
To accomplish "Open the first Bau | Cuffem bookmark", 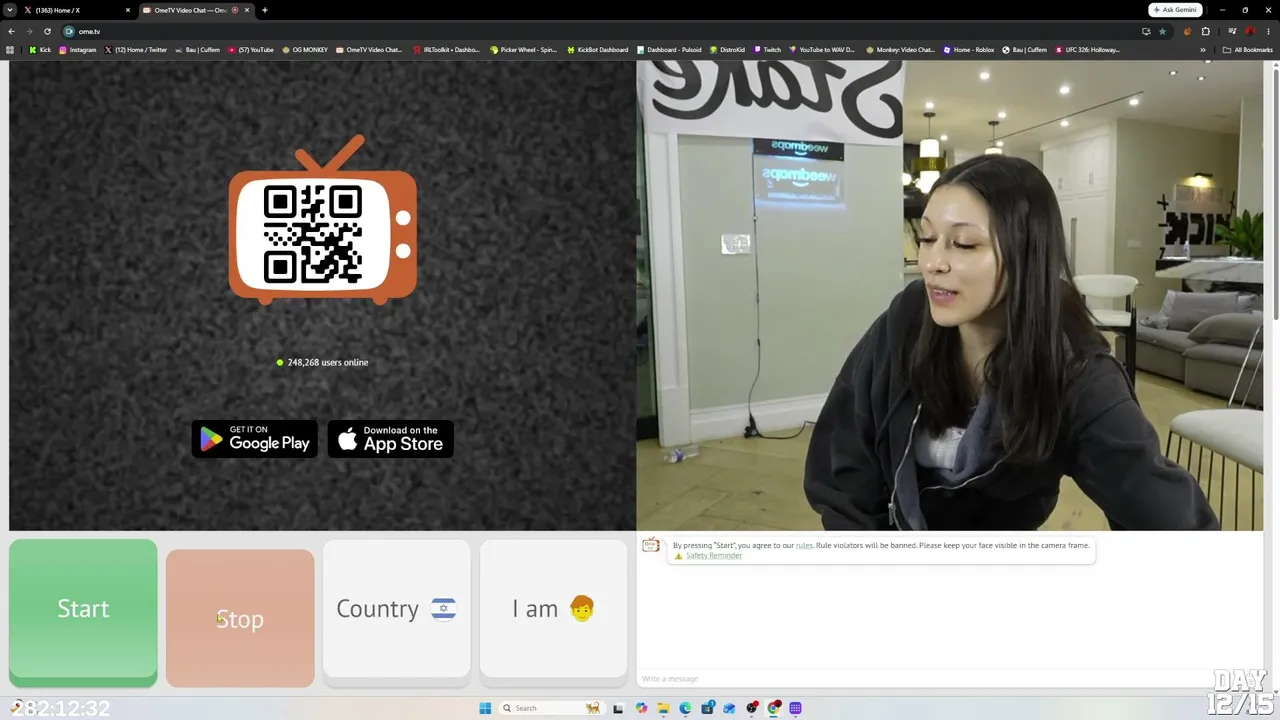I will pyautogui.click(x=197, y=50).
